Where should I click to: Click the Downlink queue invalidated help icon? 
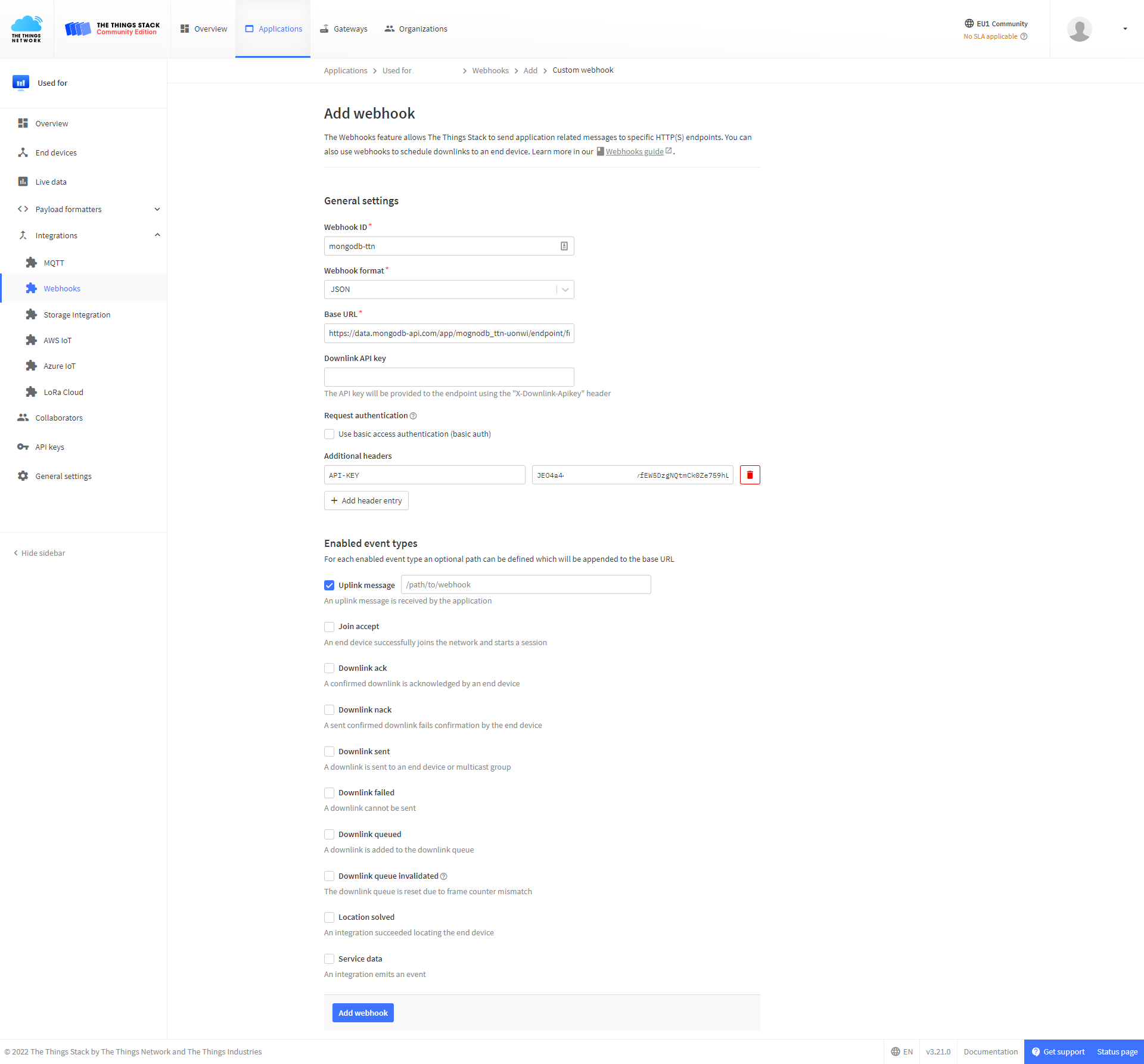tap(444, 876)
